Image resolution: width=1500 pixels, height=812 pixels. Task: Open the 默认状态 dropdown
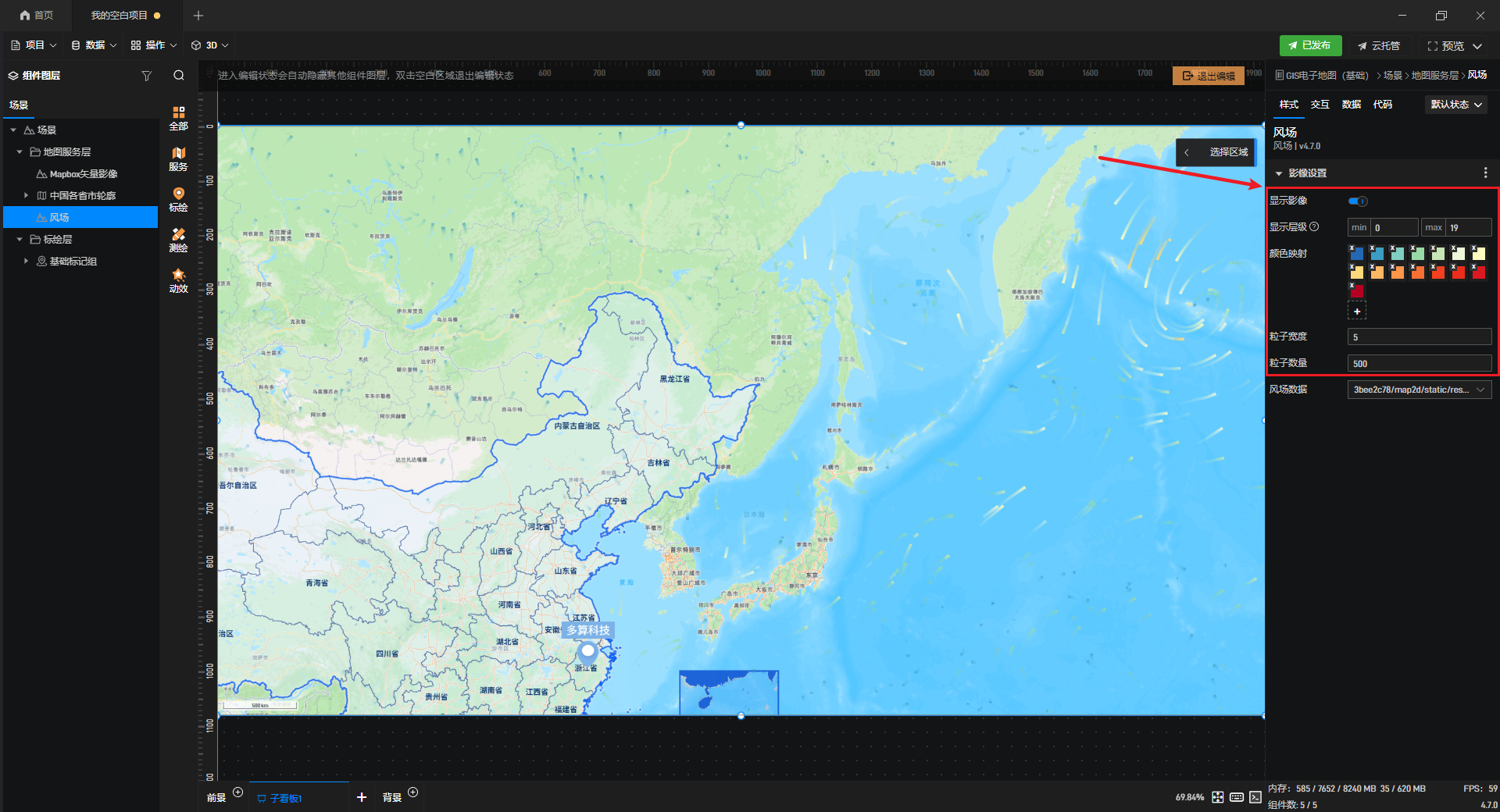[1455, 105]
